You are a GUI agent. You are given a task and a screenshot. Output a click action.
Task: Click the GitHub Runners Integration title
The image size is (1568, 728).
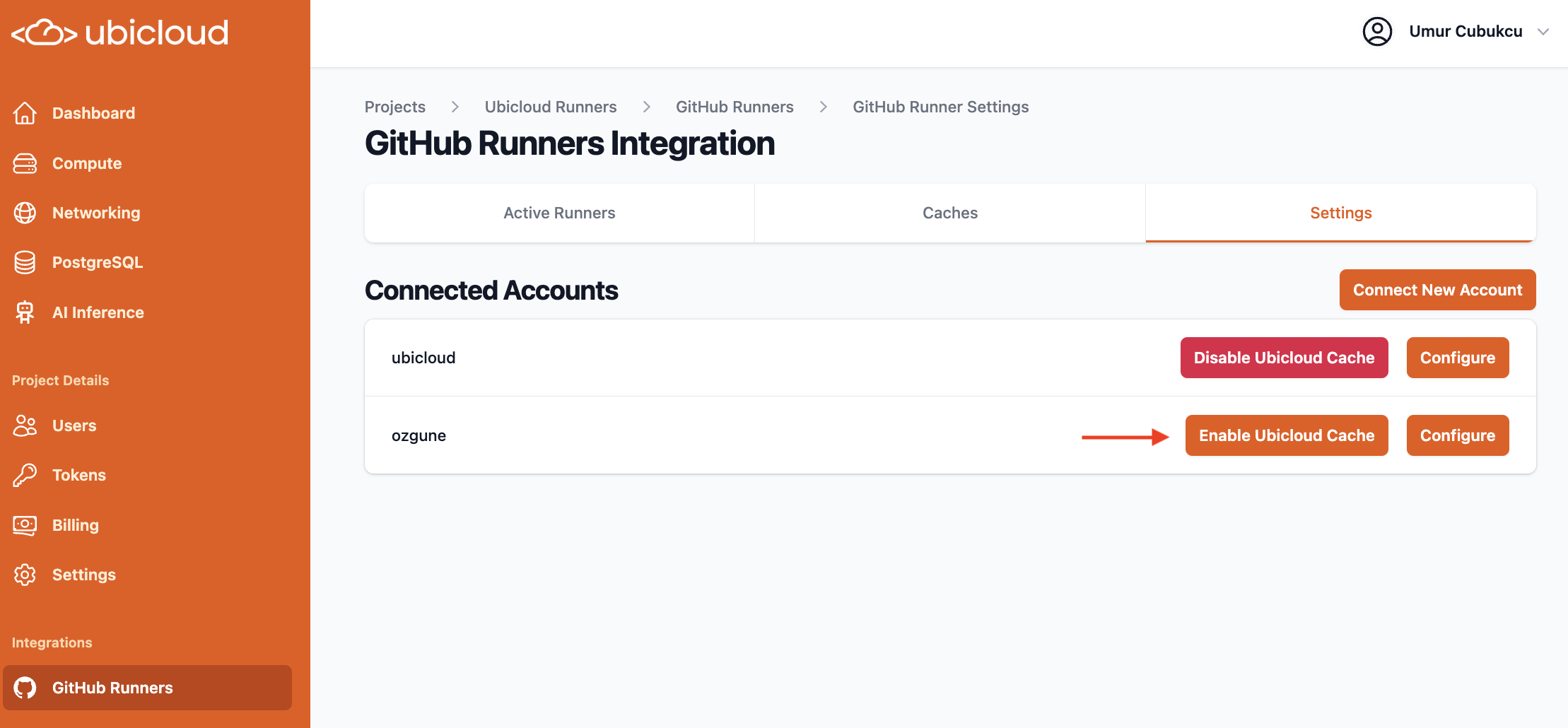[x=570, y=143]
